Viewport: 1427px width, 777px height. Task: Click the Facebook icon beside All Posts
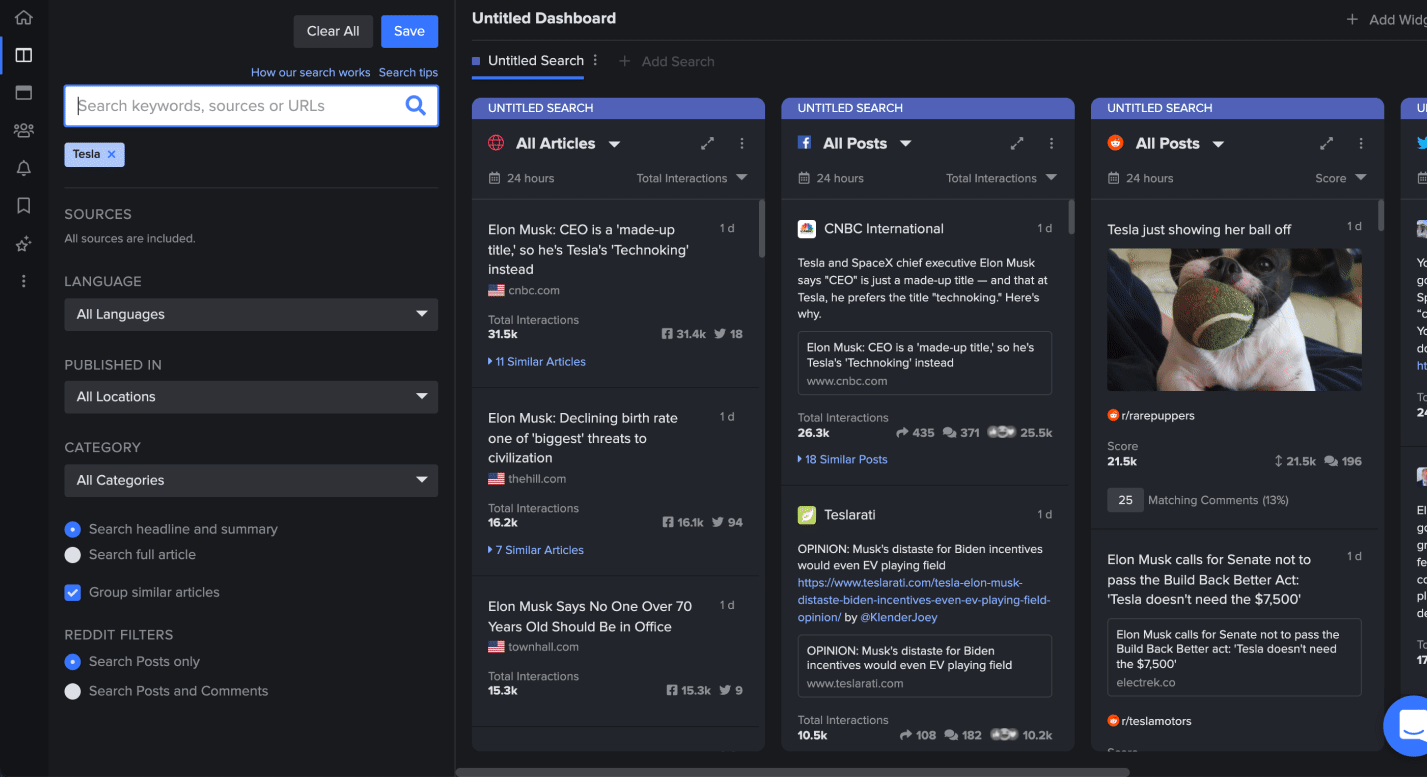tap(804, 143)
